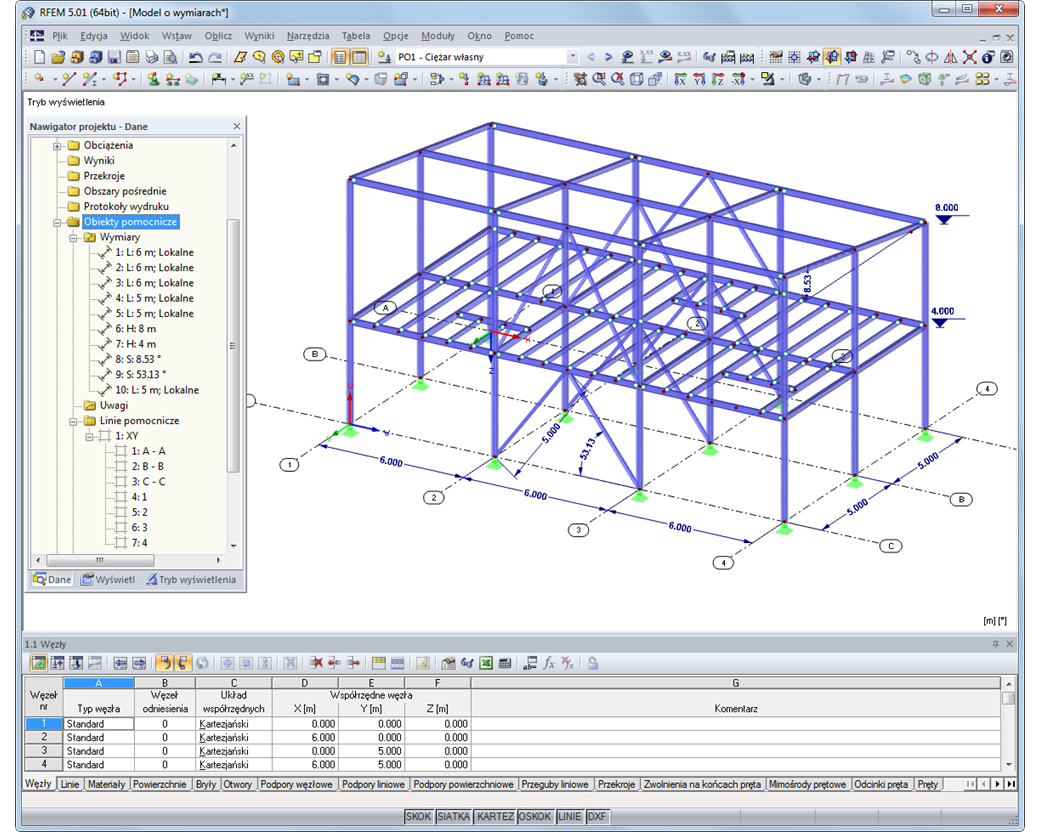Click the zoom window magnifier icon
Viewport: 1040px width, 832px height.
(599, 79)
